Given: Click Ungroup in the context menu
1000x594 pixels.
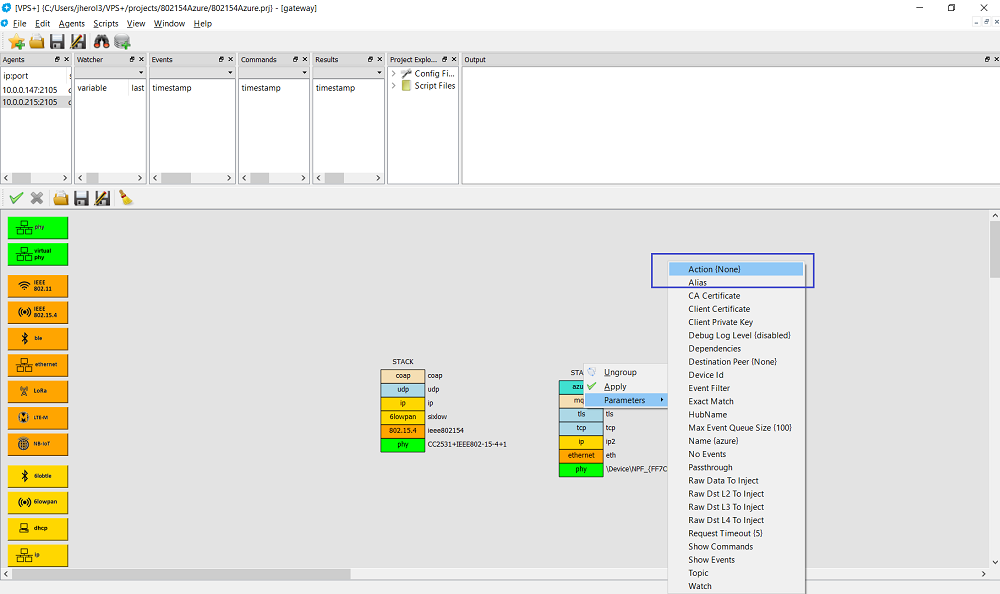Looking at the screenshot, I should 620,372.
